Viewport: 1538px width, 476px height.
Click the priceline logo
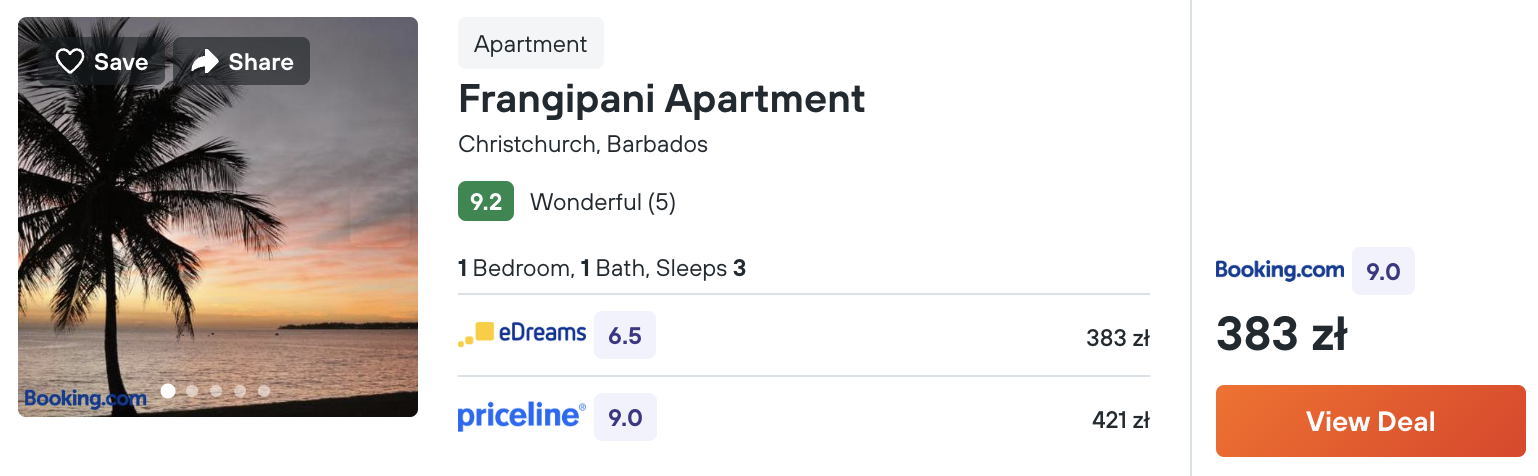click(x=522, y=417)
